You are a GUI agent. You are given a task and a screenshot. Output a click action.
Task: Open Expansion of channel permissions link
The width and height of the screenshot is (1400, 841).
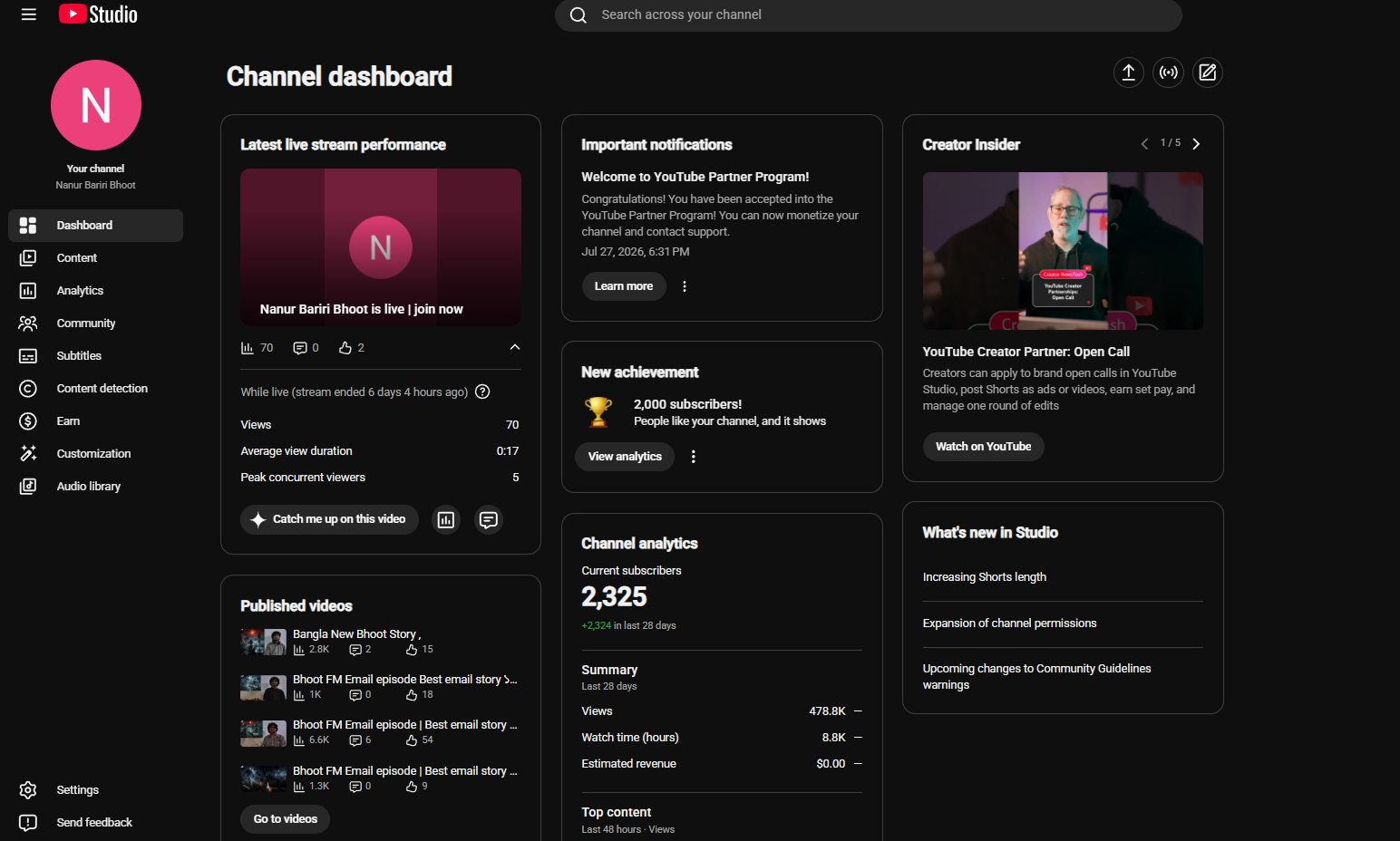1010,623
